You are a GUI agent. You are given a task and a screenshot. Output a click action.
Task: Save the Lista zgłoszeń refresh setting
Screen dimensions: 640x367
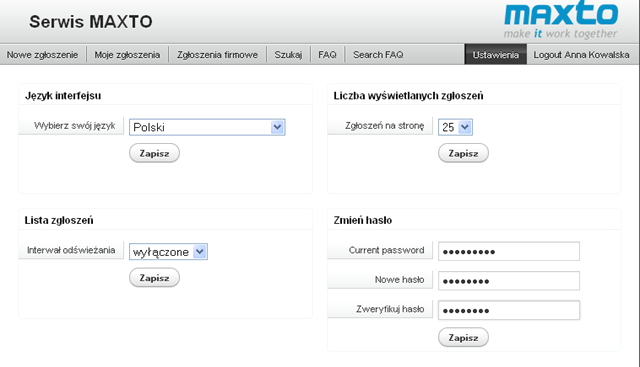coord(154,278)
